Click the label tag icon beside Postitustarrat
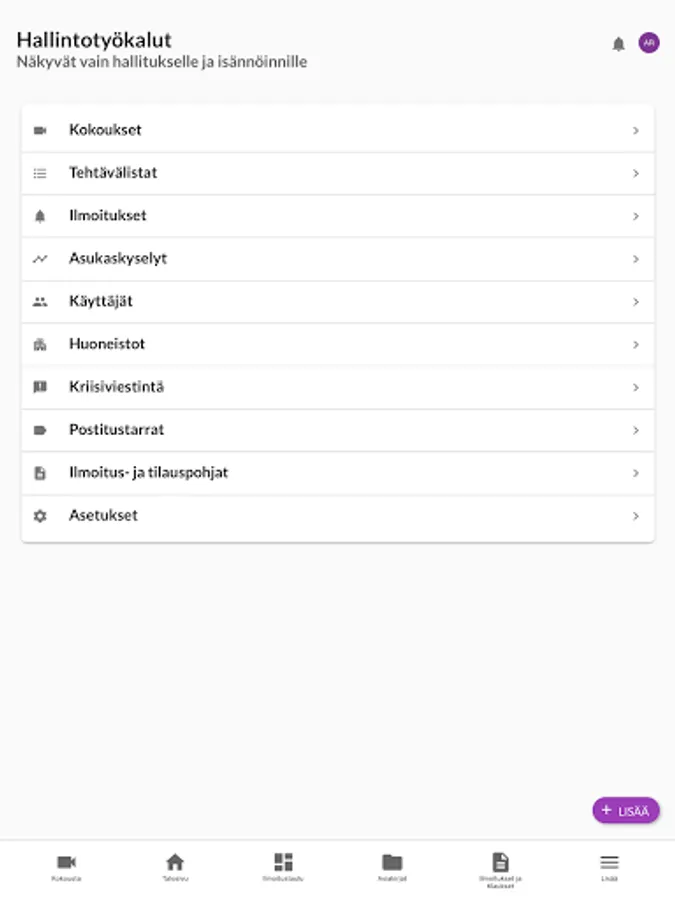Screen dimensions: 675x900 (x=40, y=430)
